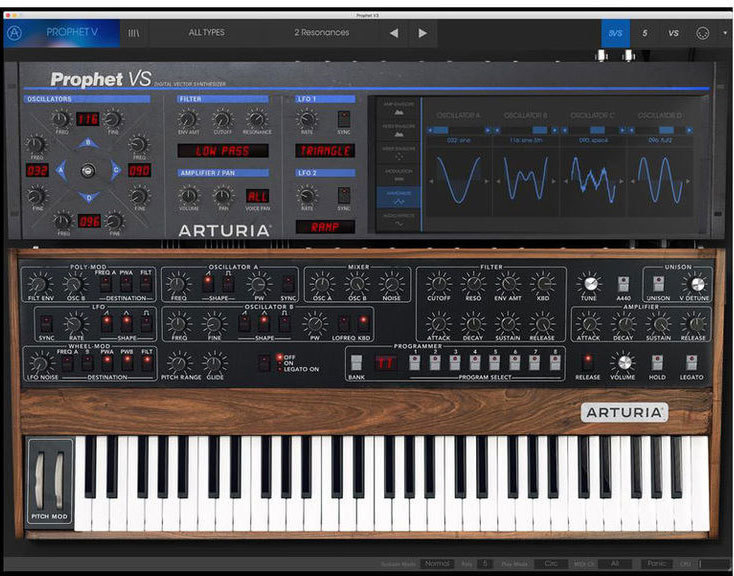Switch to the VS synth view tab
This screenshot has height=576, width=734.
673,33
